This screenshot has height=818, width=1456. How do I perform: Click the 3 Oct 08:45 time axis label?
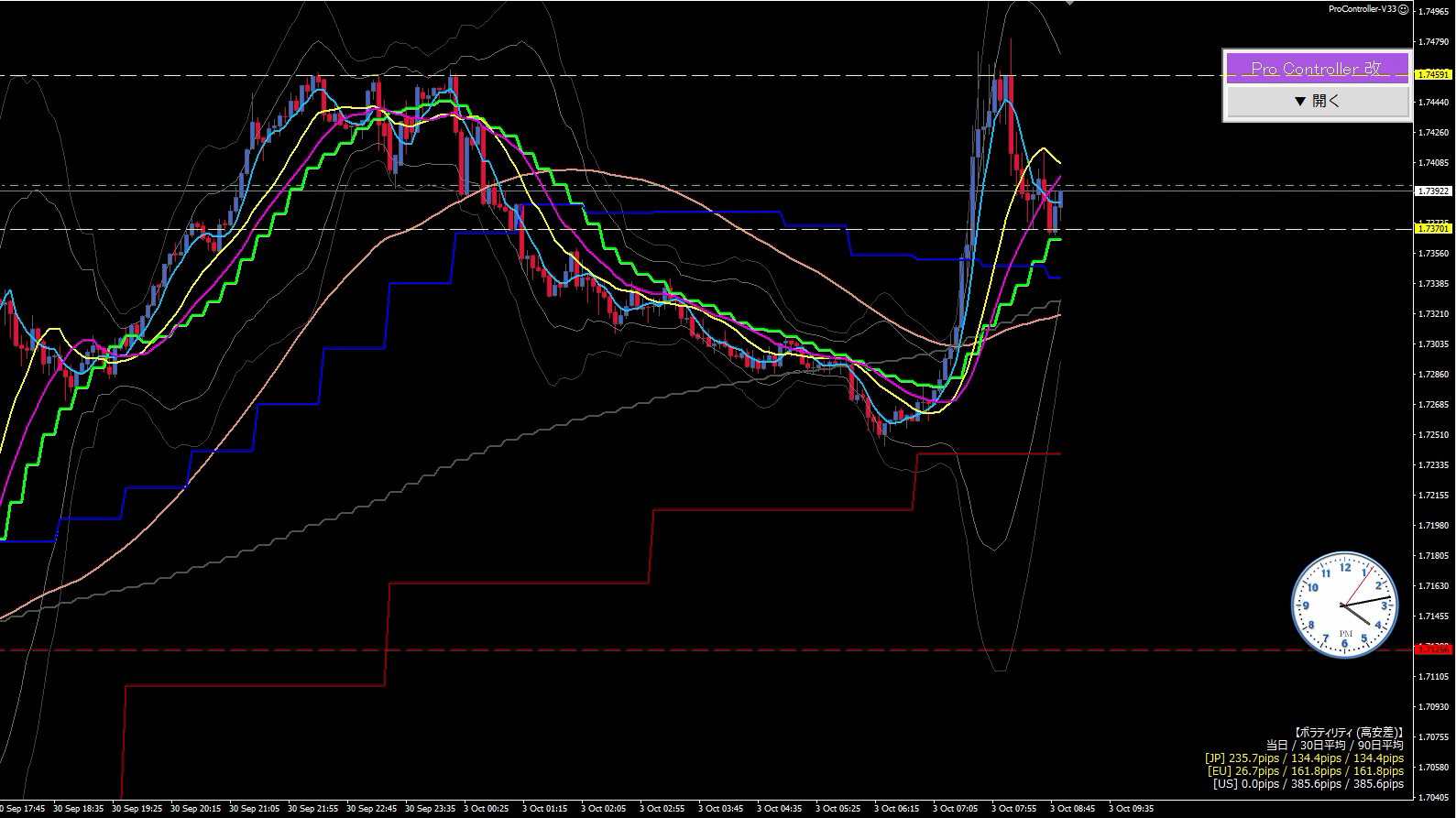coord(1072,810)
